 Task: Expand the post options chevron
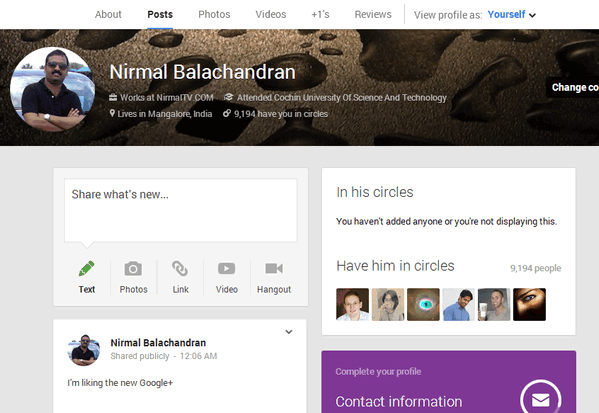(289, 332)
